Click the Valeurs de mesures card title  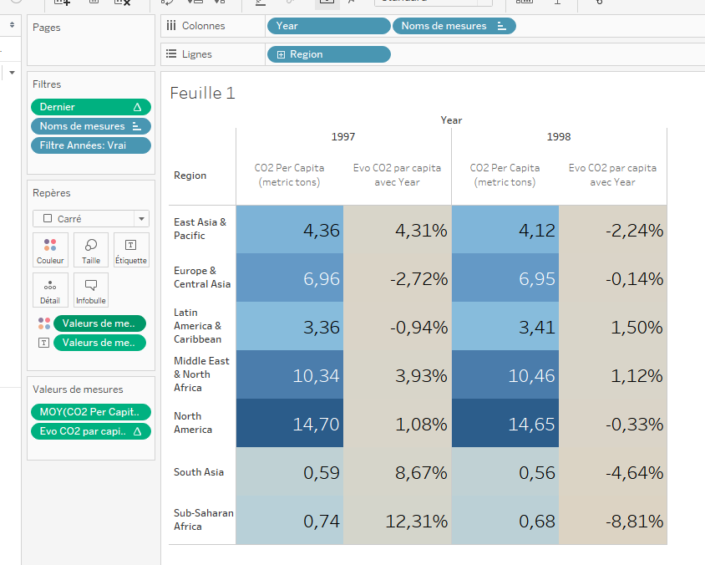pyautogui.click(x=78, y=390)
